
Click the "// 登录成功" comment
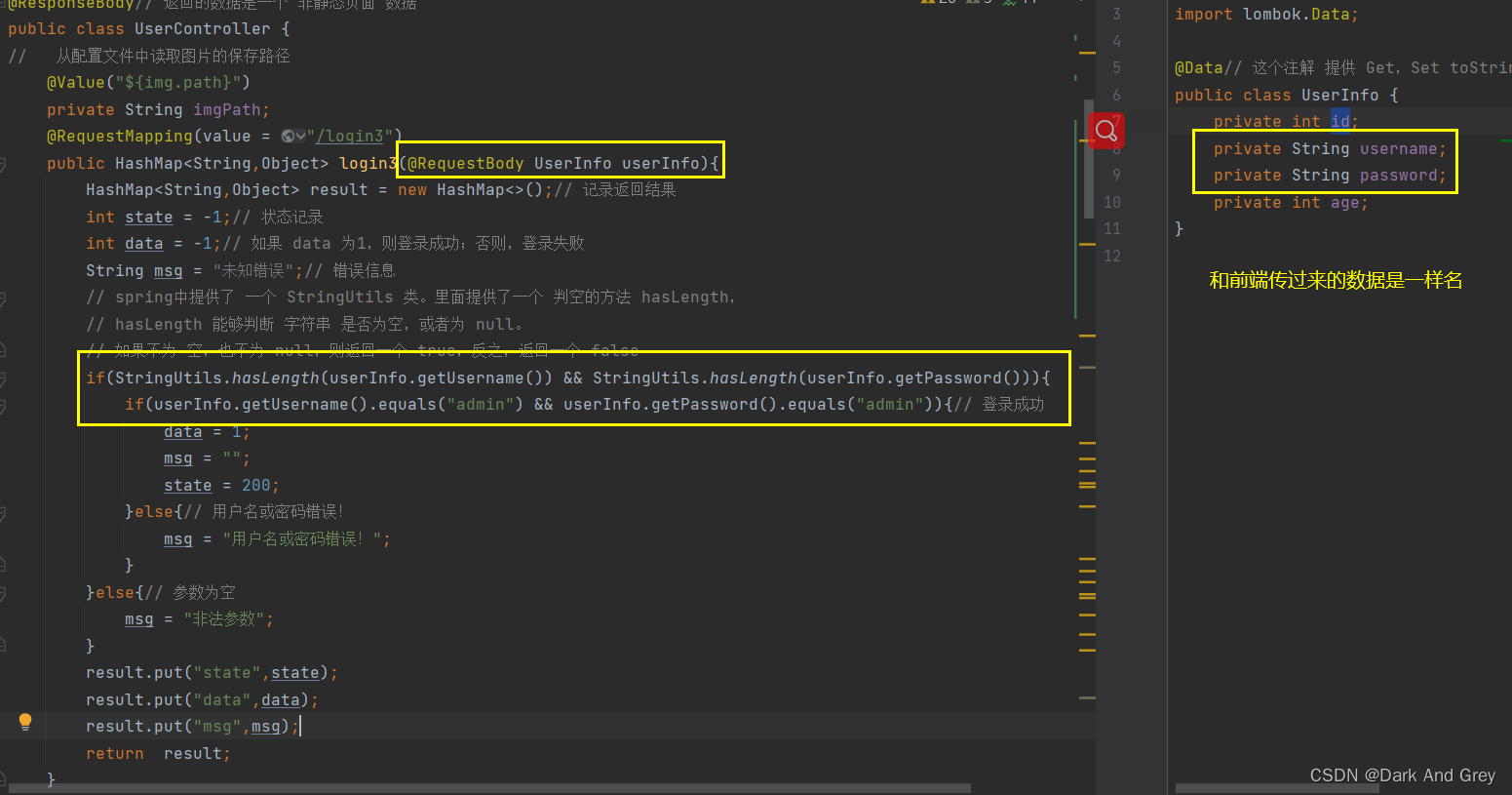click(998, 405)
